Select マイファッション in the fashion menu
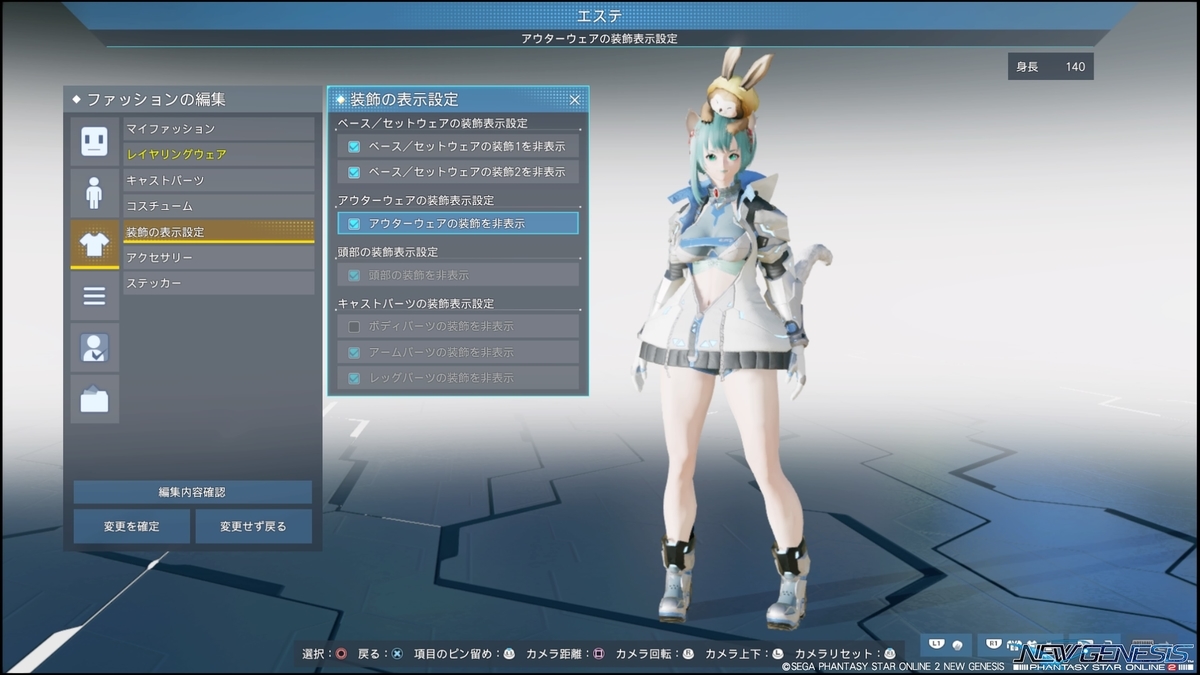 219,128
